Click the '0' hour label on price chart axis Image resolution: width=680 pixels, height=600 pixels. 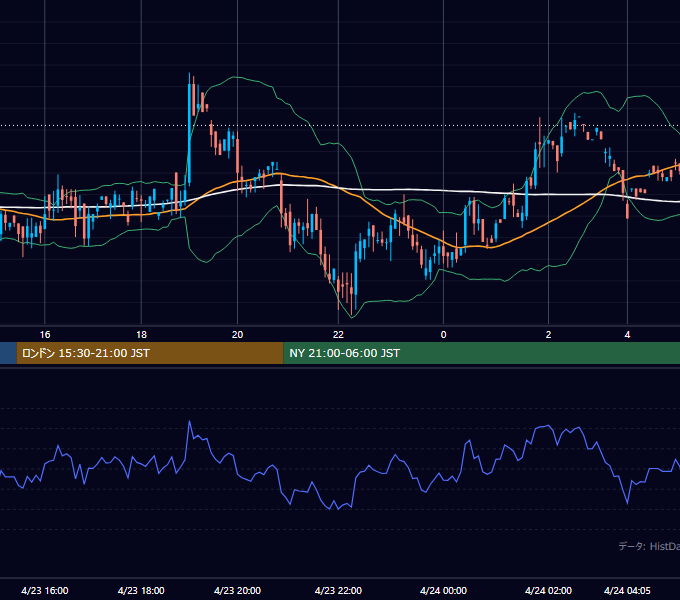click(x=443, y=335)
